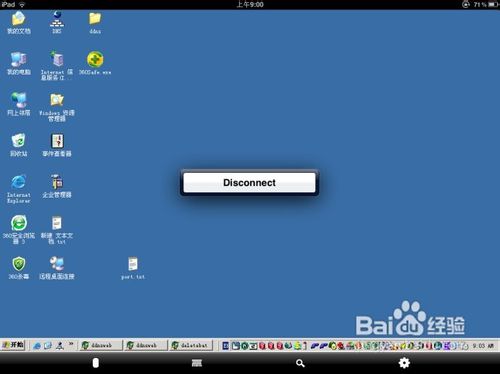Expand quick launch overflow chevron
Screen dimensions: 500x374
[x=71, y=343]
